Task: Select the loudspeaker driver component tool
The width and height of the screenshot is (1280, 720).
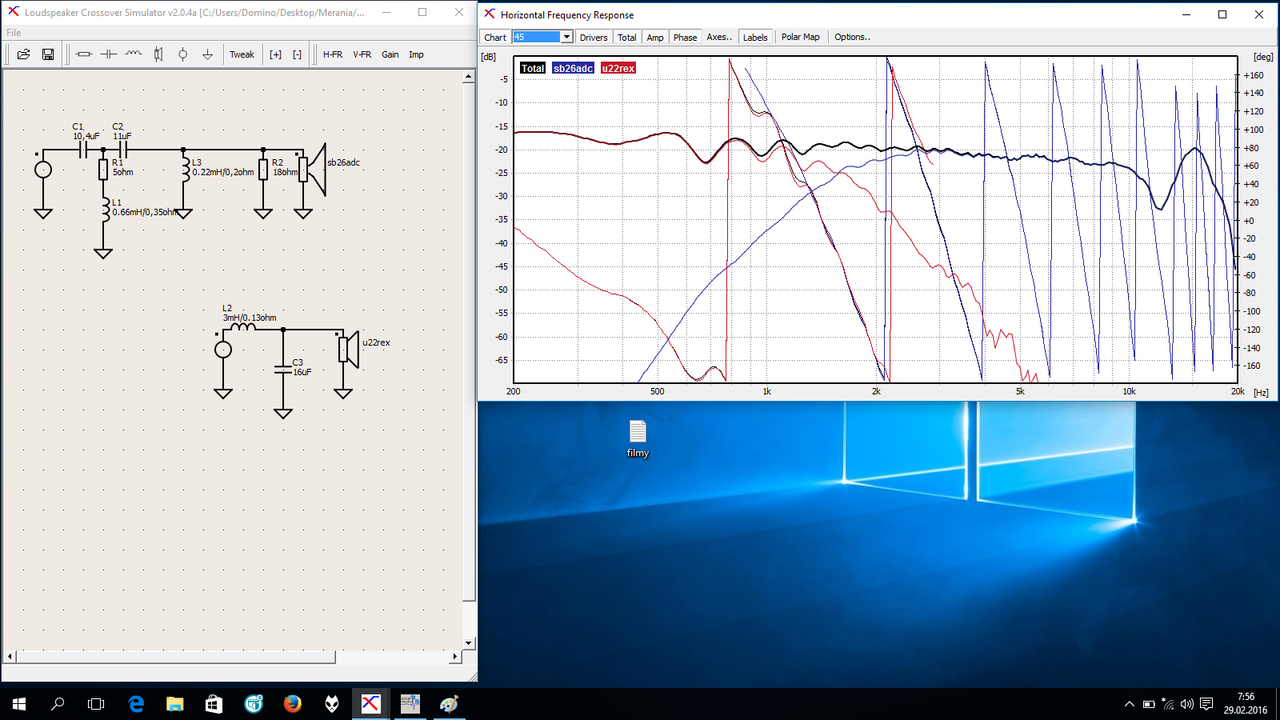Action: tap(158, 54)
